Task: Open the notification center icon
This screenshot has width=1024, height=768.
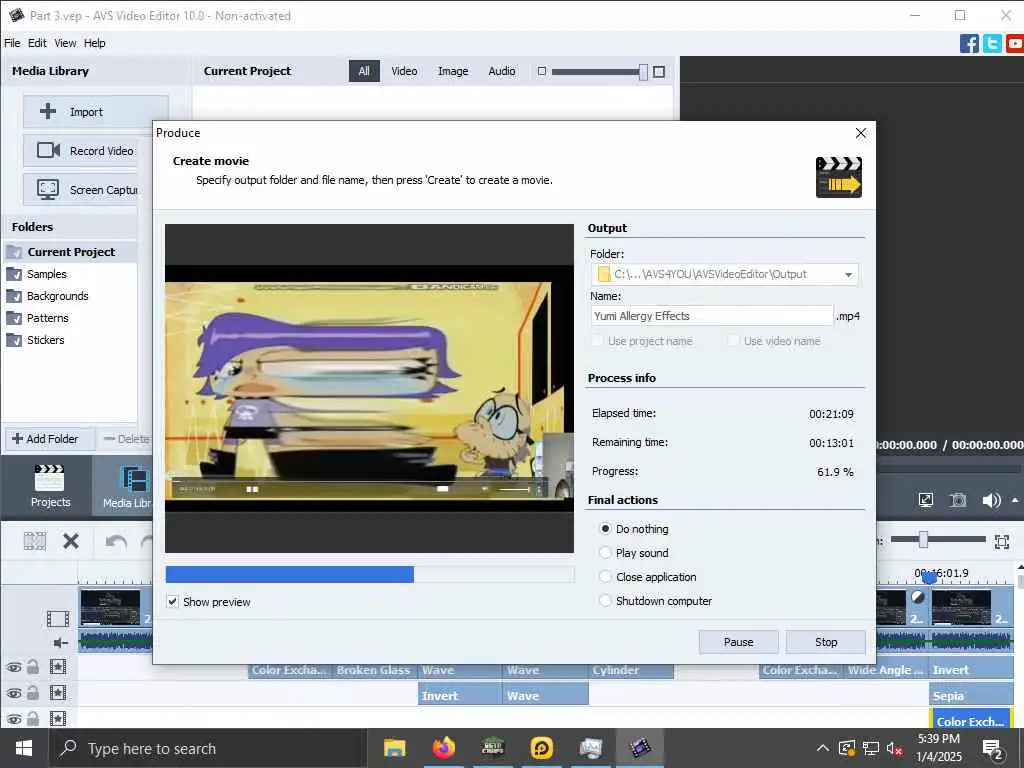Action: (x=993, y=749)
